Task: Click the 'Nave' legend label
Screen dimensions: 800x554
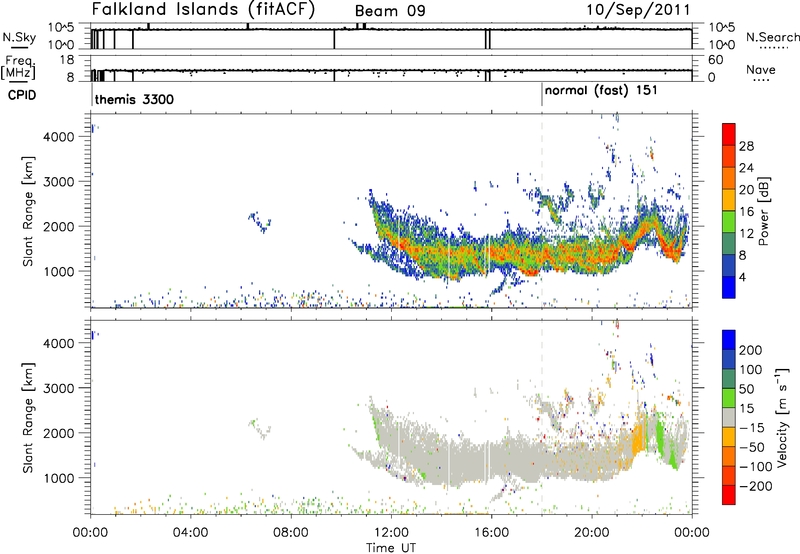Action: (x=760, y=69)
